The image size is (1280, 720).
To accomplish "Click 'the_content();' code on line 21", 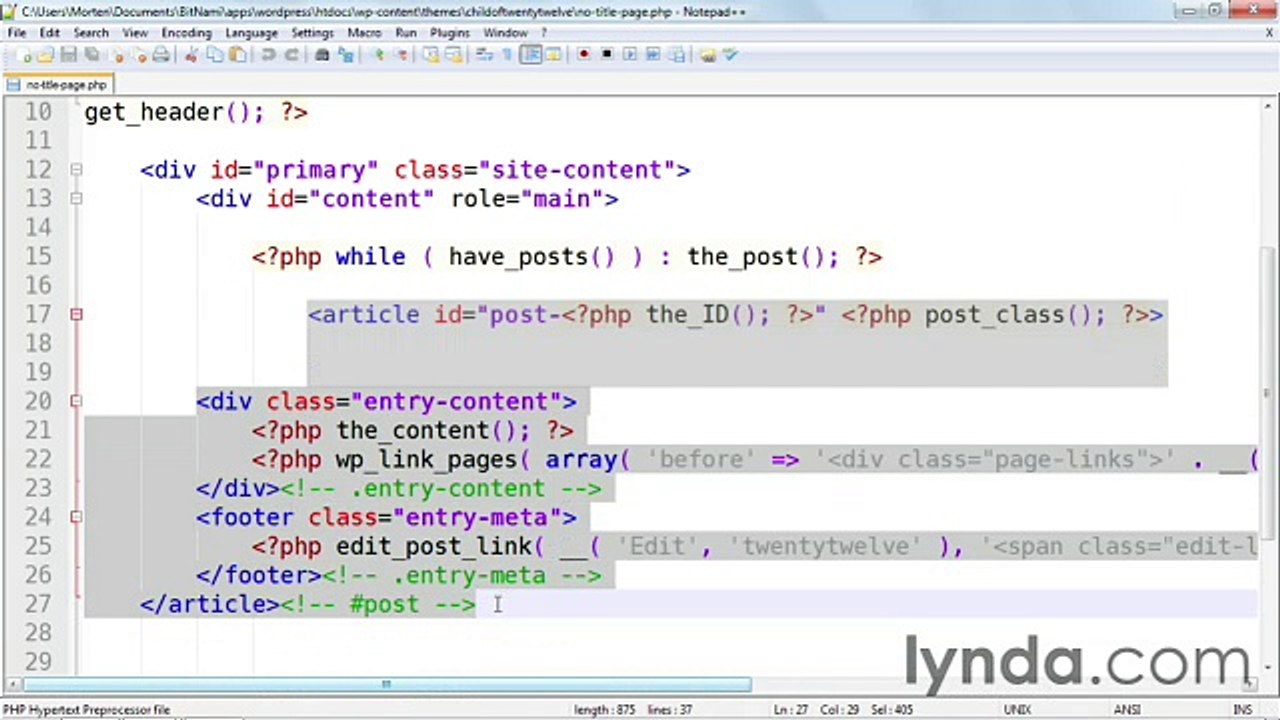I will (x=433, y=431).
